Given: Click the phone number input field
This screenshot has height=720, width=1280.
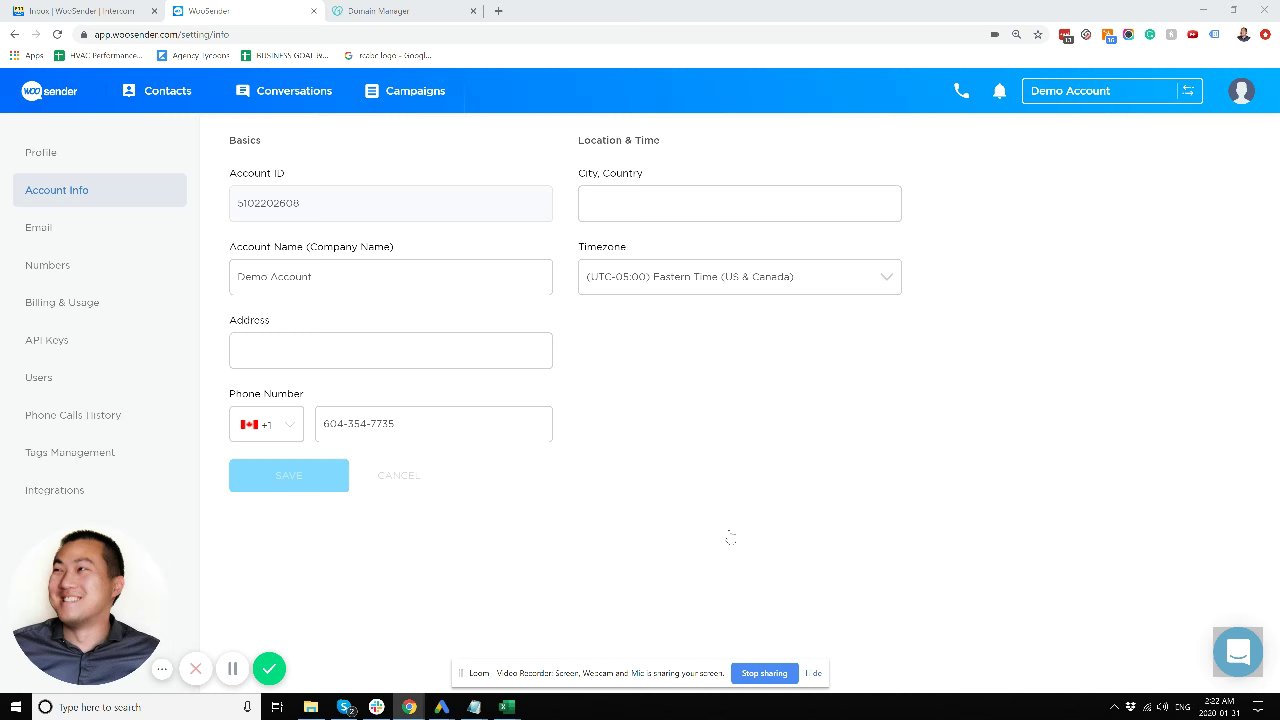Looking at the screenshot, I should pyautogui.click(x=433, y=424).
